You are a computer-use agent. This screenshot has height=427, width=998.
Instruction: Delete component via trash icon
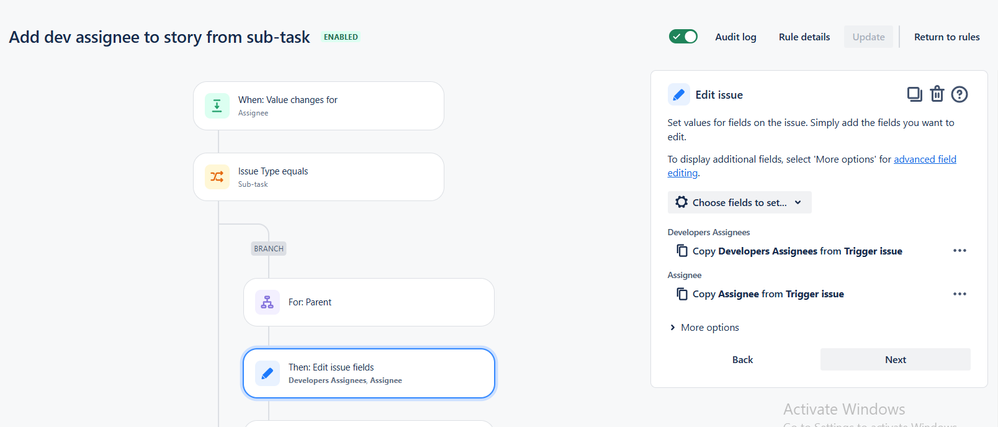[937, 95]
